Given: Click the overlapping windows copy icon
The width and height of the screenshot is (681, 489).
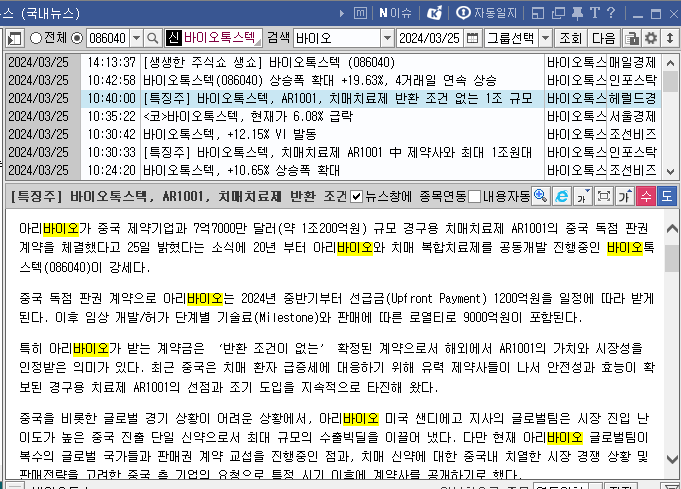Looking at the screenshot, I should click(x=558, y=13).
